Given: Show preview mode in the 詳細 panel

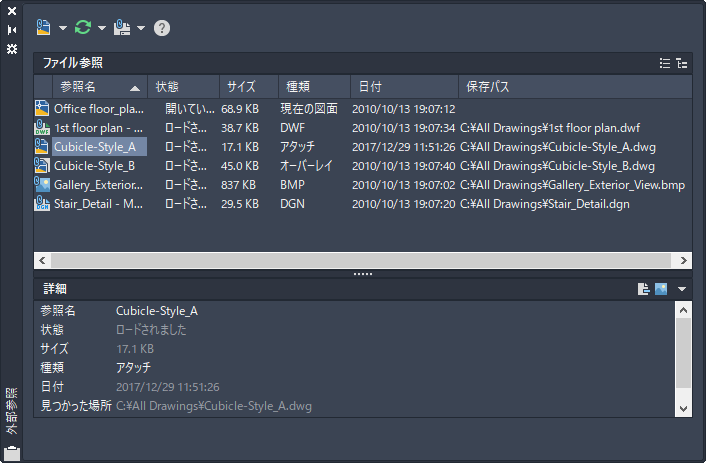Looking at the screenshot, I should click(x=661, y=289).
